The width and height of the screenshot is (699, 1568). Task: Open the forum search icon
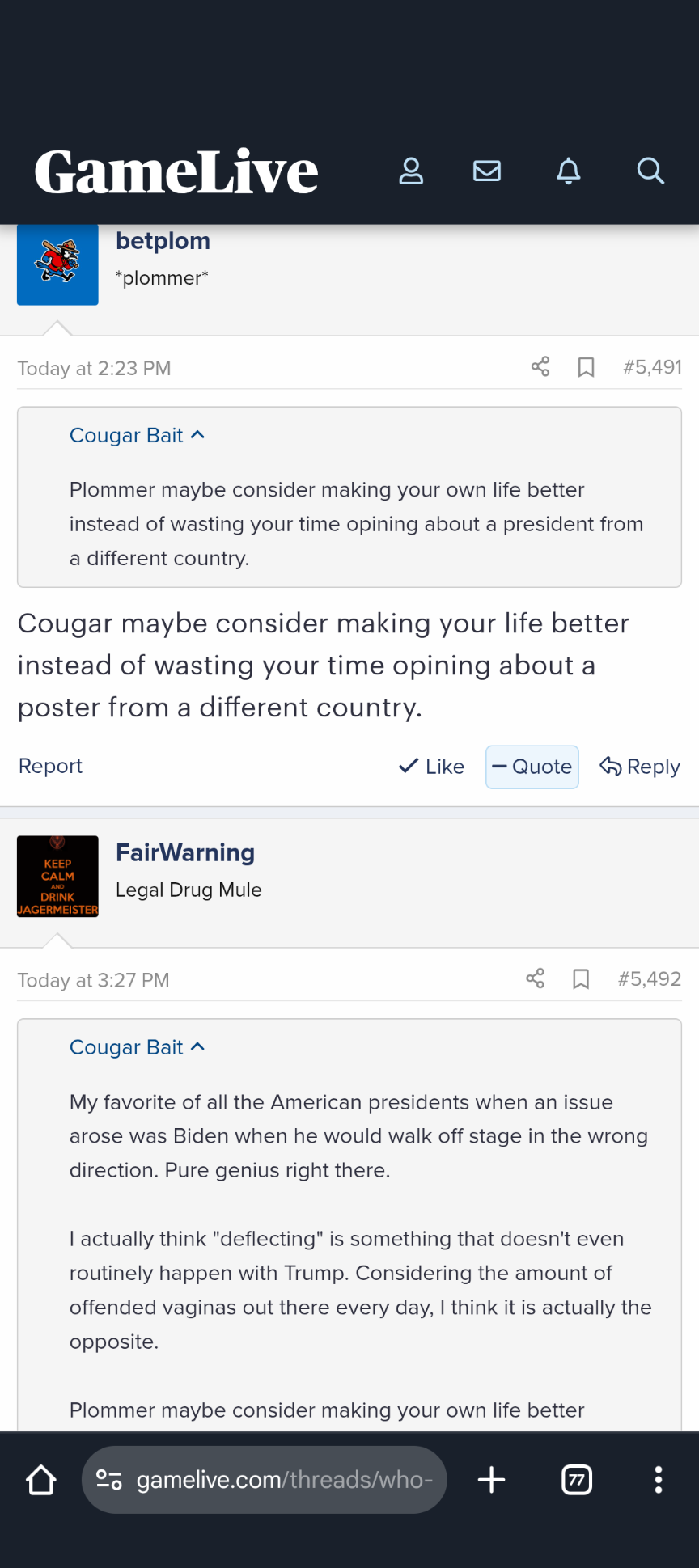(x=650, y=171)
